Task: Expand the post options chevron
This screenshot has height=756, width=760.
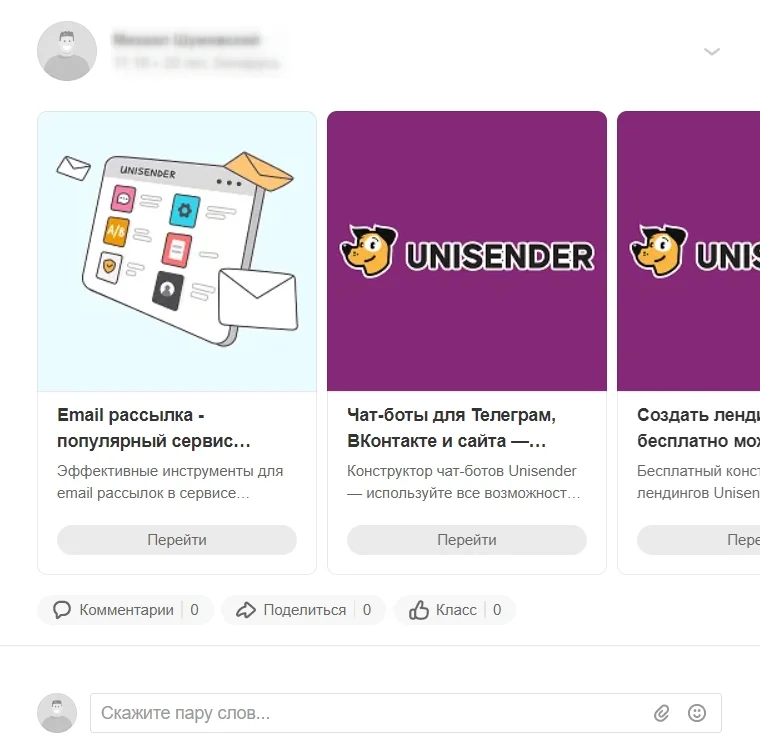Action: (712, 52)
